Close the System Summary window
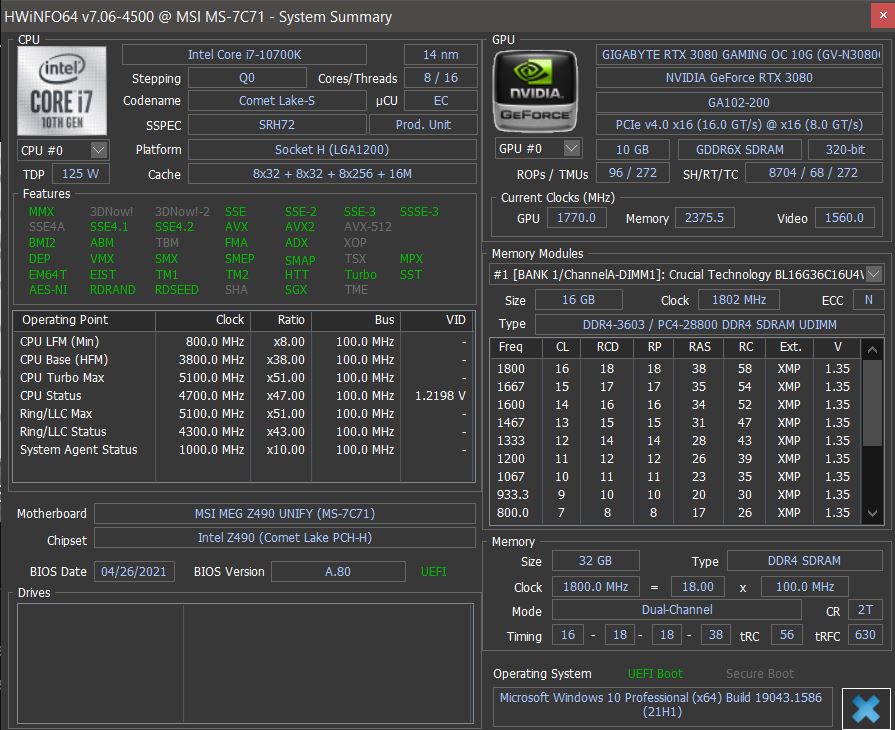This screenshot has width=895, height=730. (882, 16)
